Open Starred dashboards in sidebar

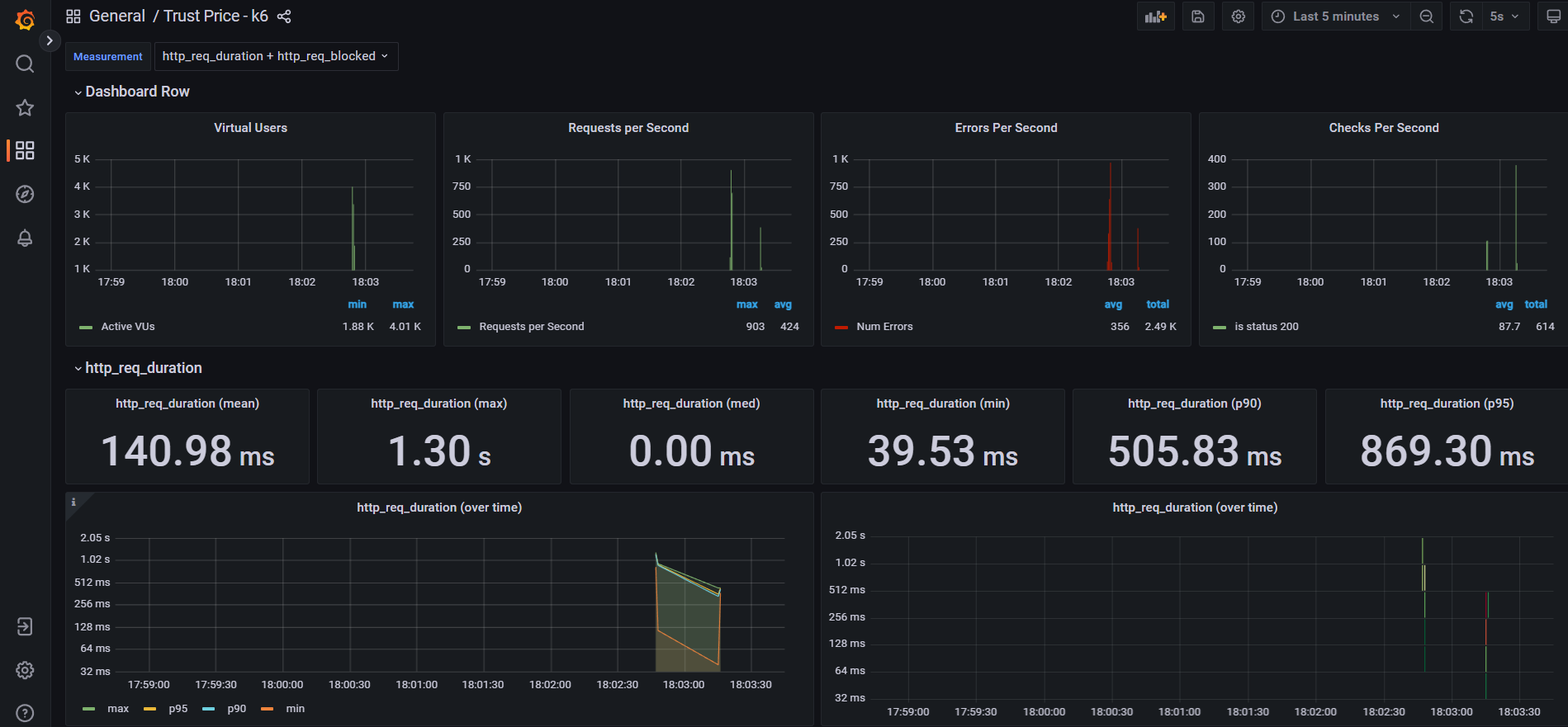[x=25, y=107]
